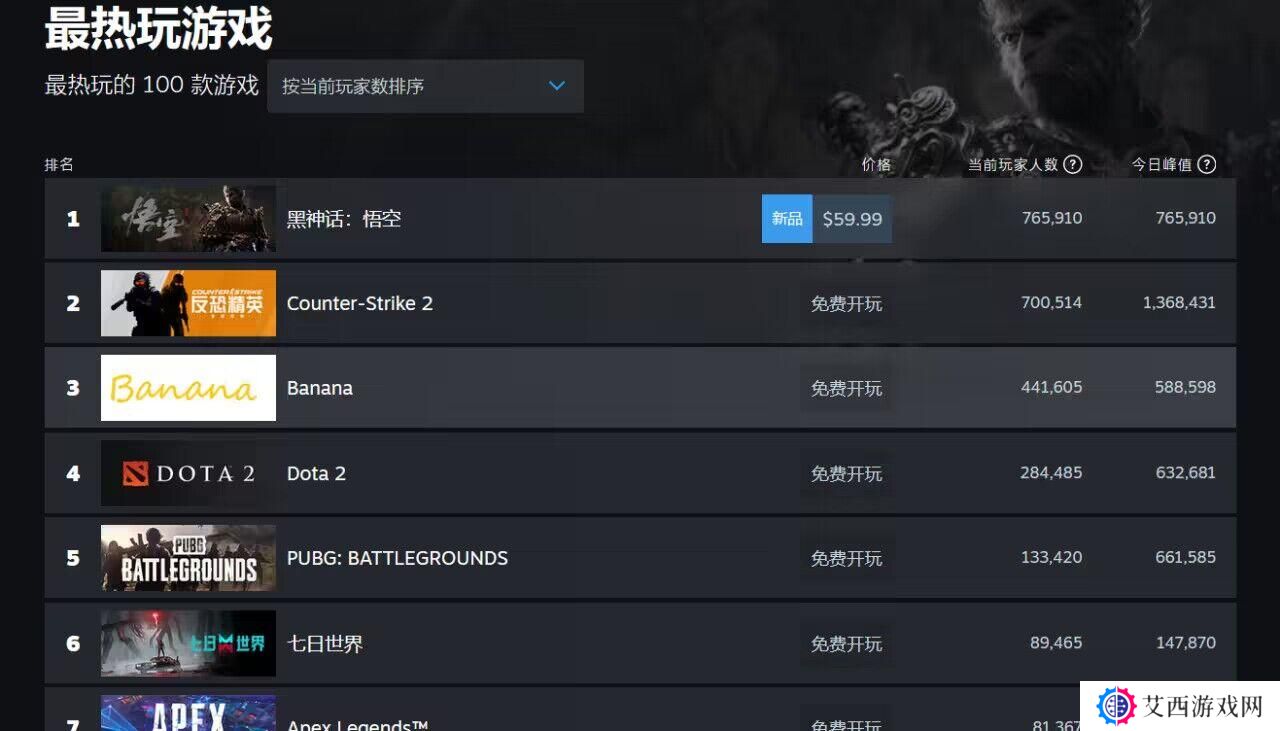Click the $59.99 price button
The image size is (1280, 731).
(x=852, y=218)
